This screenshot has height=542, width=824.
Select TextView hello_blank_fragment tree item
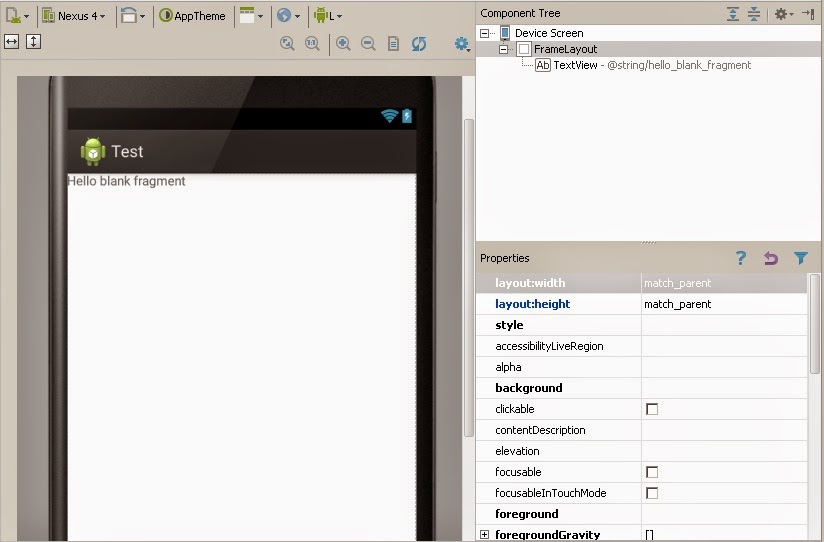[643, 65]
